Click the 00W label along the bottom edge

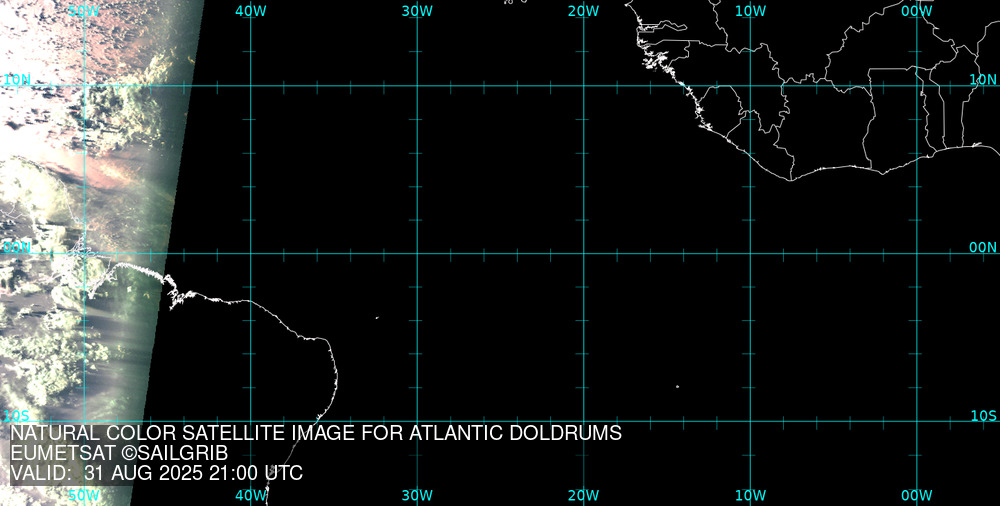coord(917,496)
